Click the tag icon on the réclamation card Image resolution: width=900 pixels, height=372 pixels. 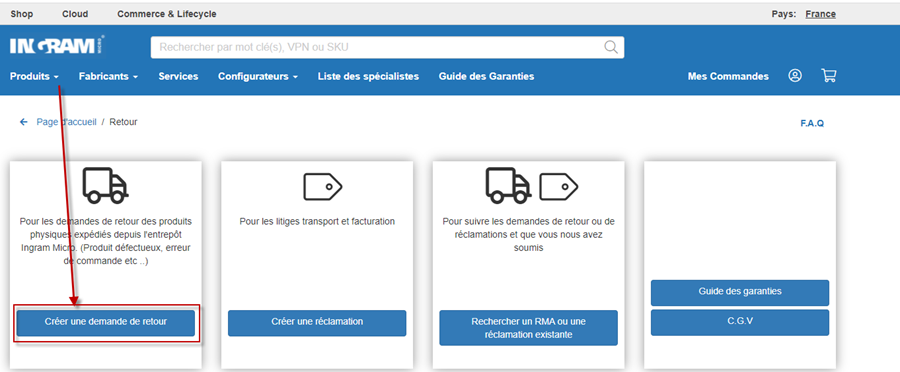pyautogui.click(x=323, y=186)
